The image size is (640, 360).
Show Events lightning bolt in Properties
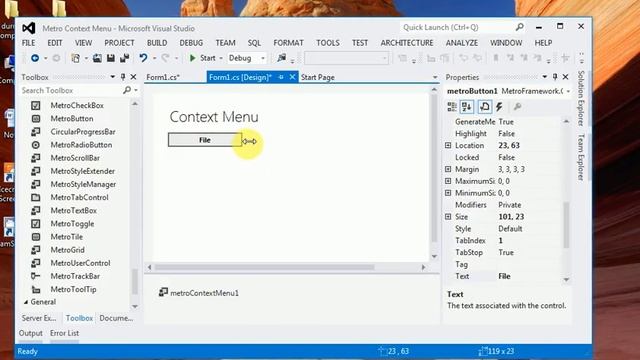[499, 107]
